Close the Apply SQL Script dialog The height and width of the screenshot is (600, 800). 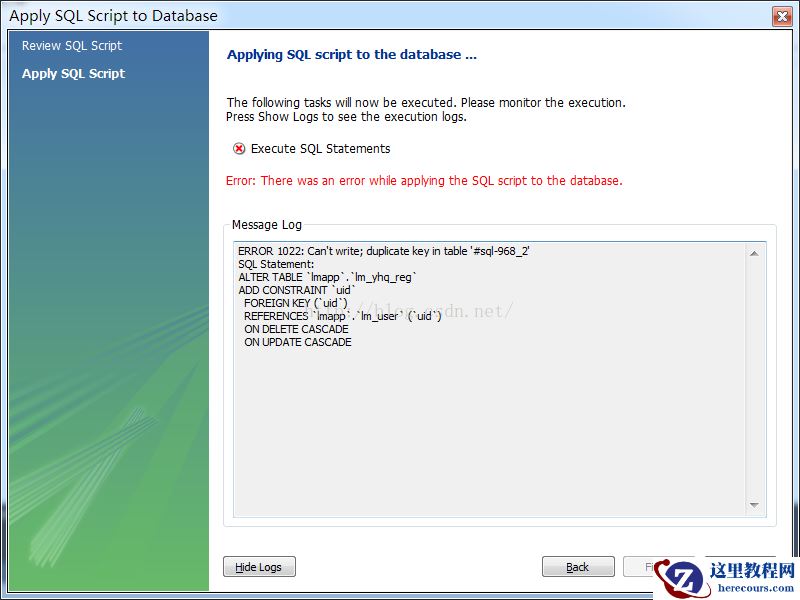[x=782, y=16]
